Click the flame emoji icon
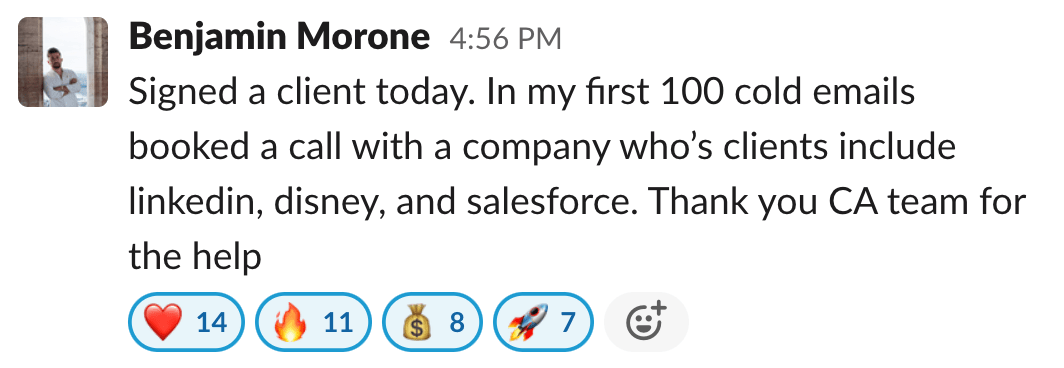 [290, 323]
